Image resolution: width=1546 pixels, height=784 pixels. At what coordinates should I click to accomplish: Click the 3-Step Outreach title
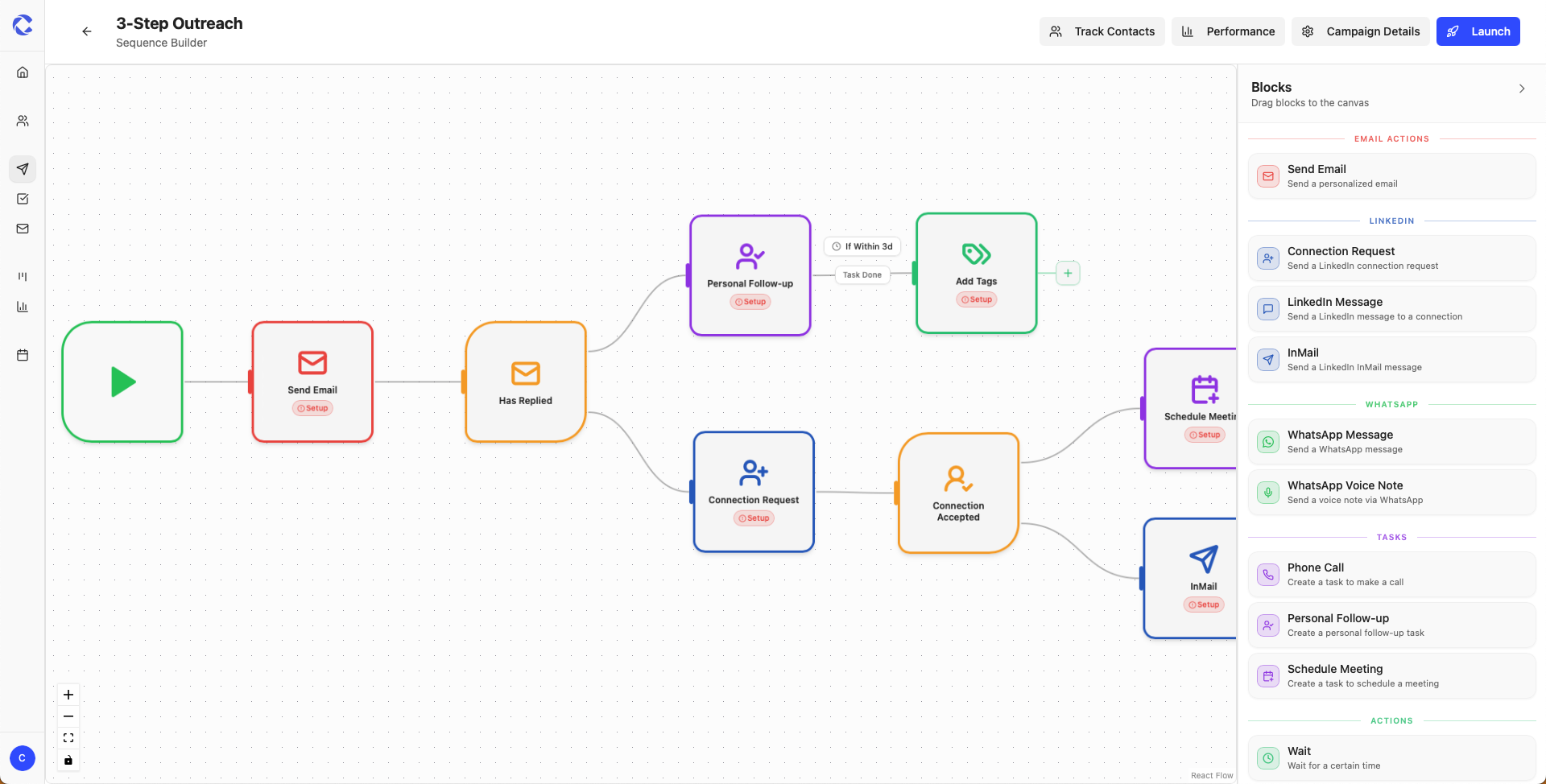180,23
